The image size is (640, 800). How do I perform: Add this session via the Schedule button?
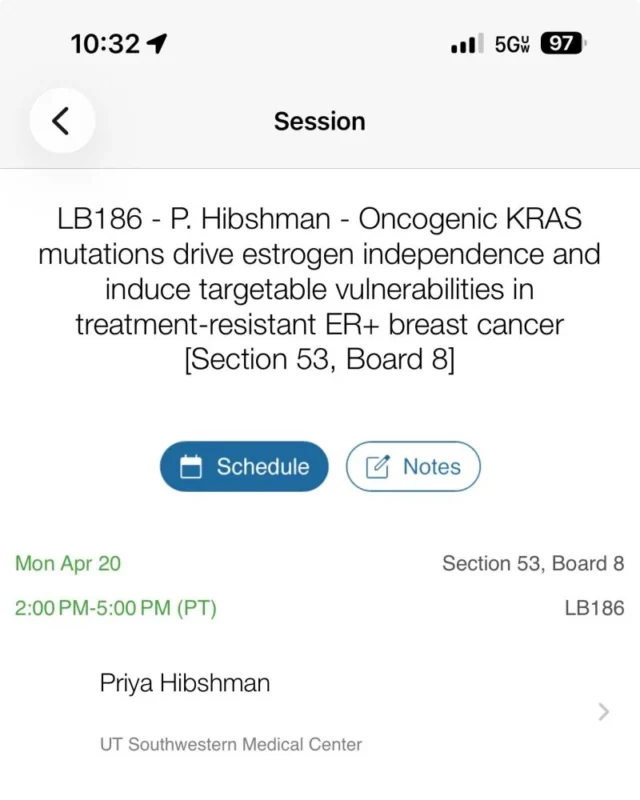pyautogui.click(x=243, y=466)
